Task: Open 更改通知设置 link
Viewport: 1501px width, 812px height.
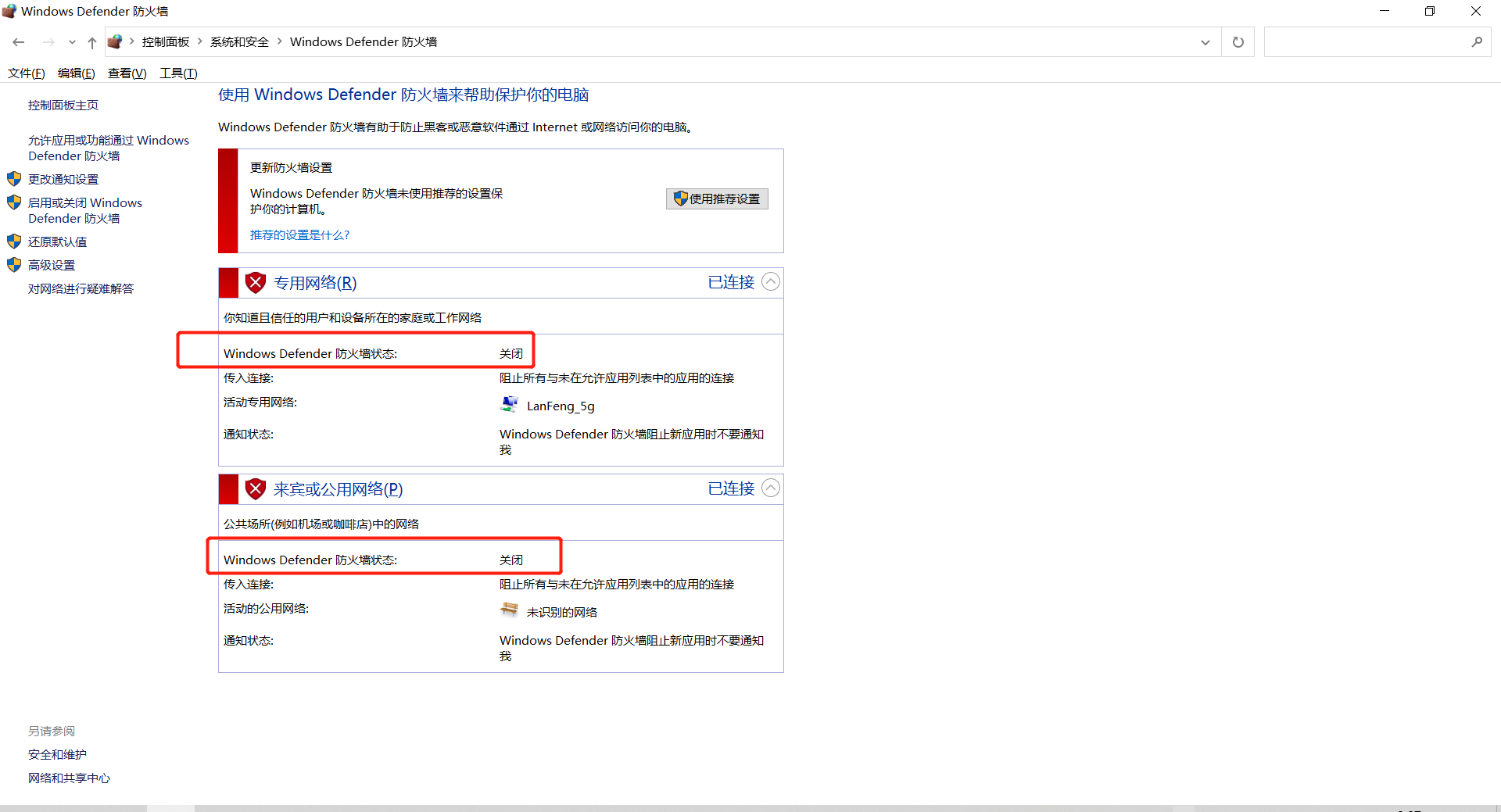Action: click(63, 180)
